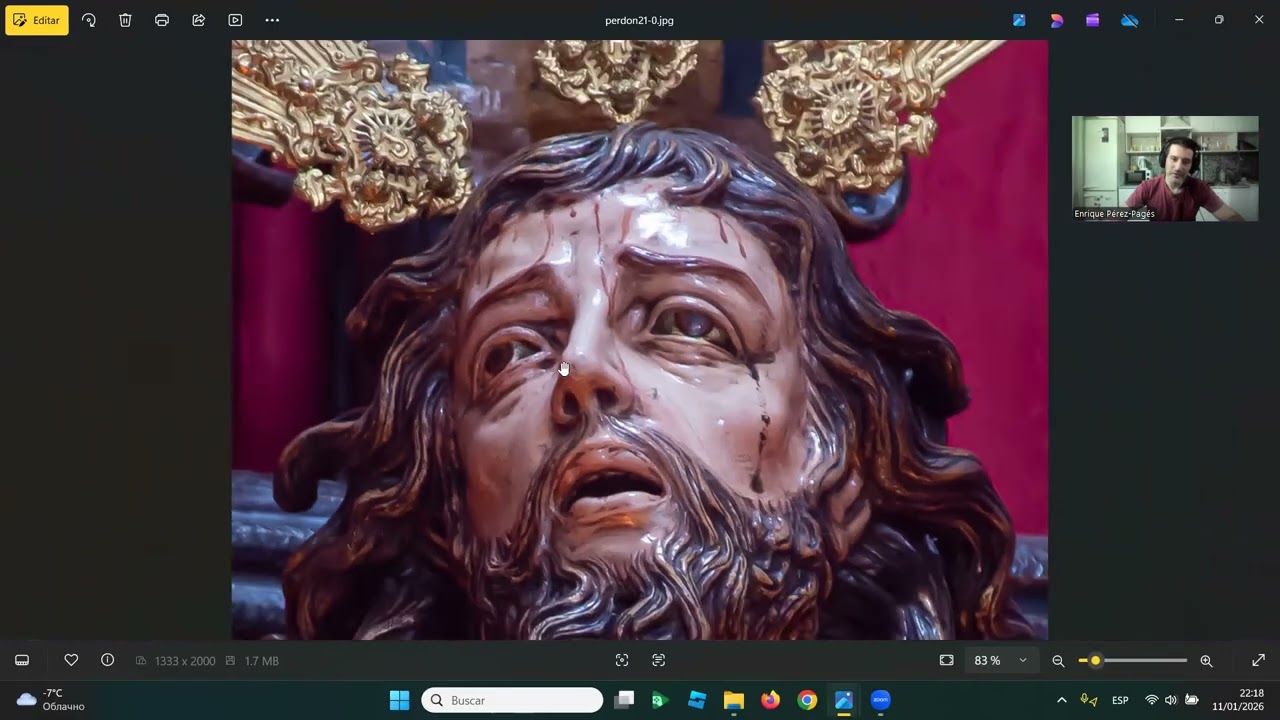Open the Clipchamp icon in title bar
The image size is (1280, 720).
pyautogui.click(x=1093, y=20)
